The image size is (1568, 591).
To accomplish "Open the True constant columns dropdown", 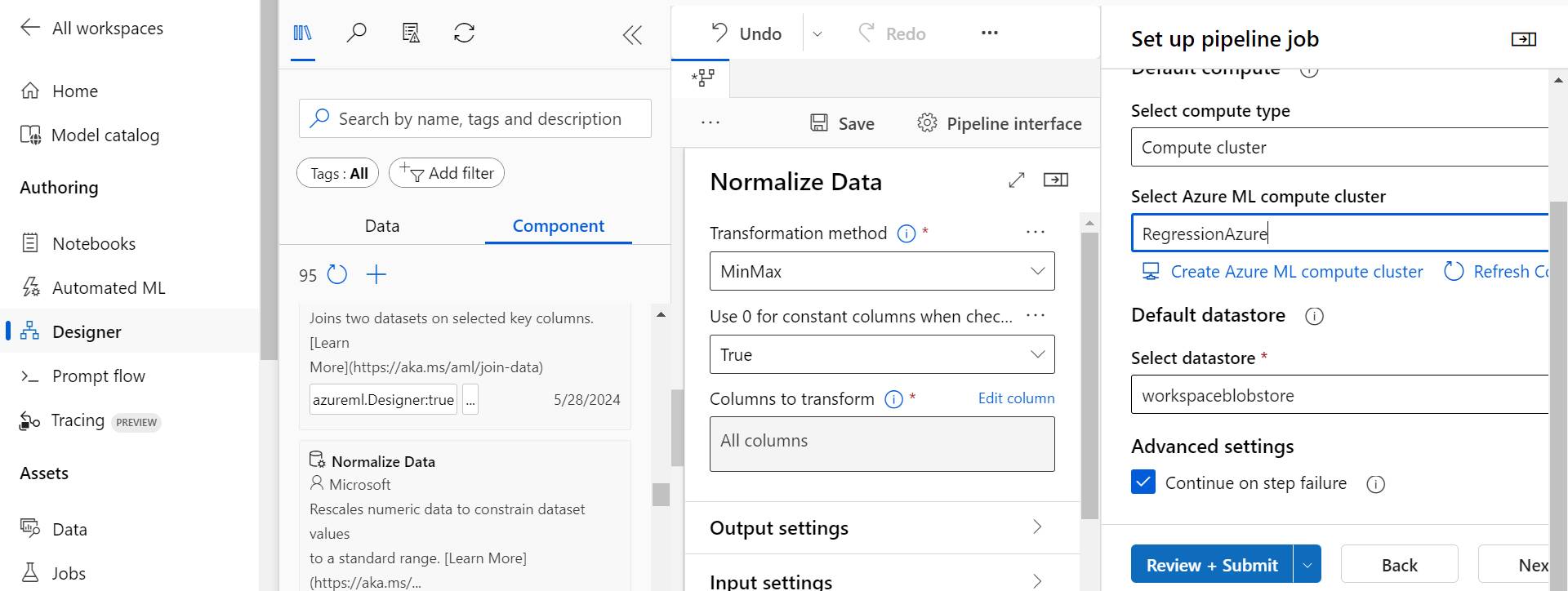I will [882, 354].
